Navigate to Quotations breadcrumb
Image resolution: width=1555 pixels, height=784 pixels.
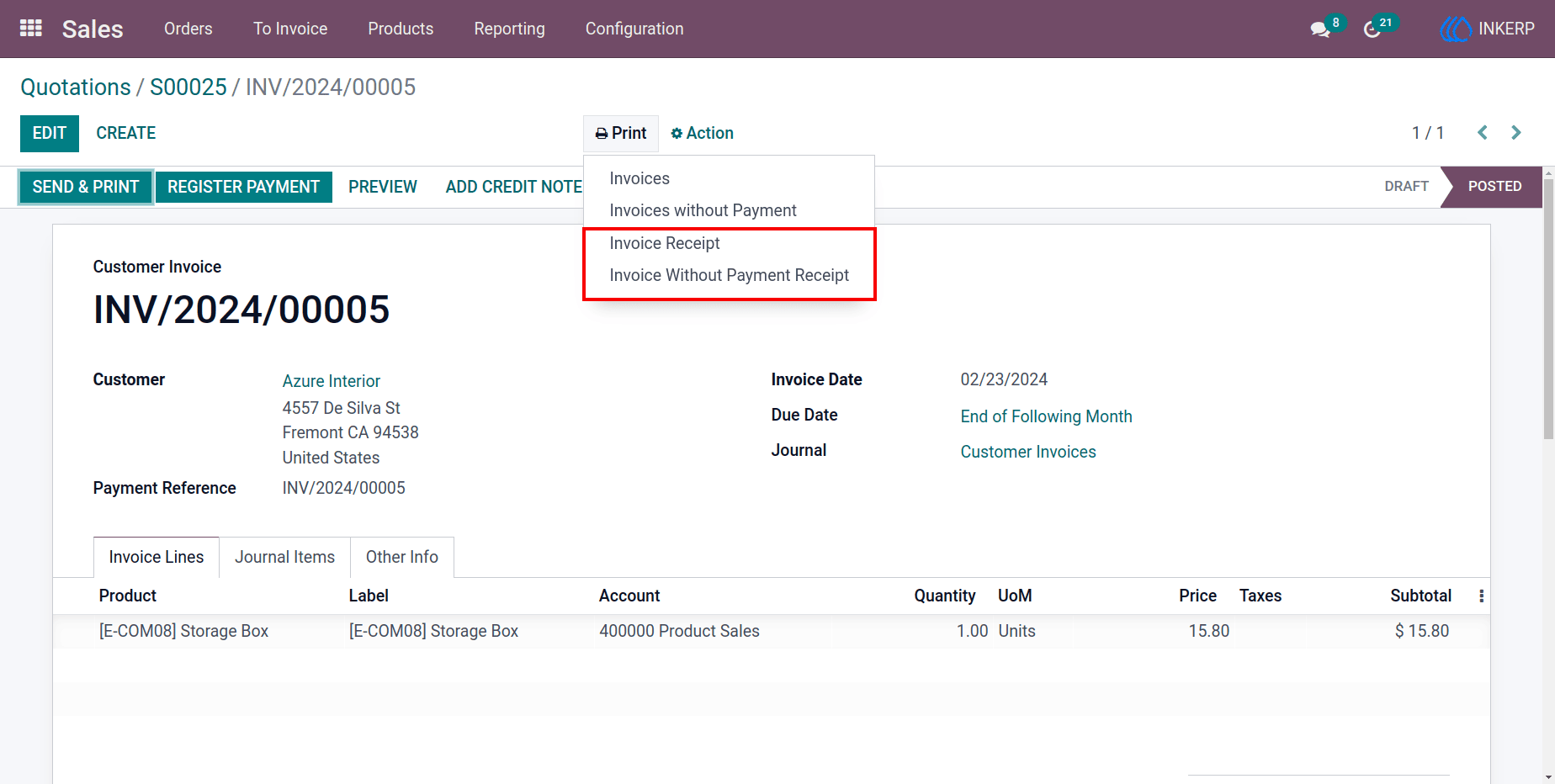[76, 87]
